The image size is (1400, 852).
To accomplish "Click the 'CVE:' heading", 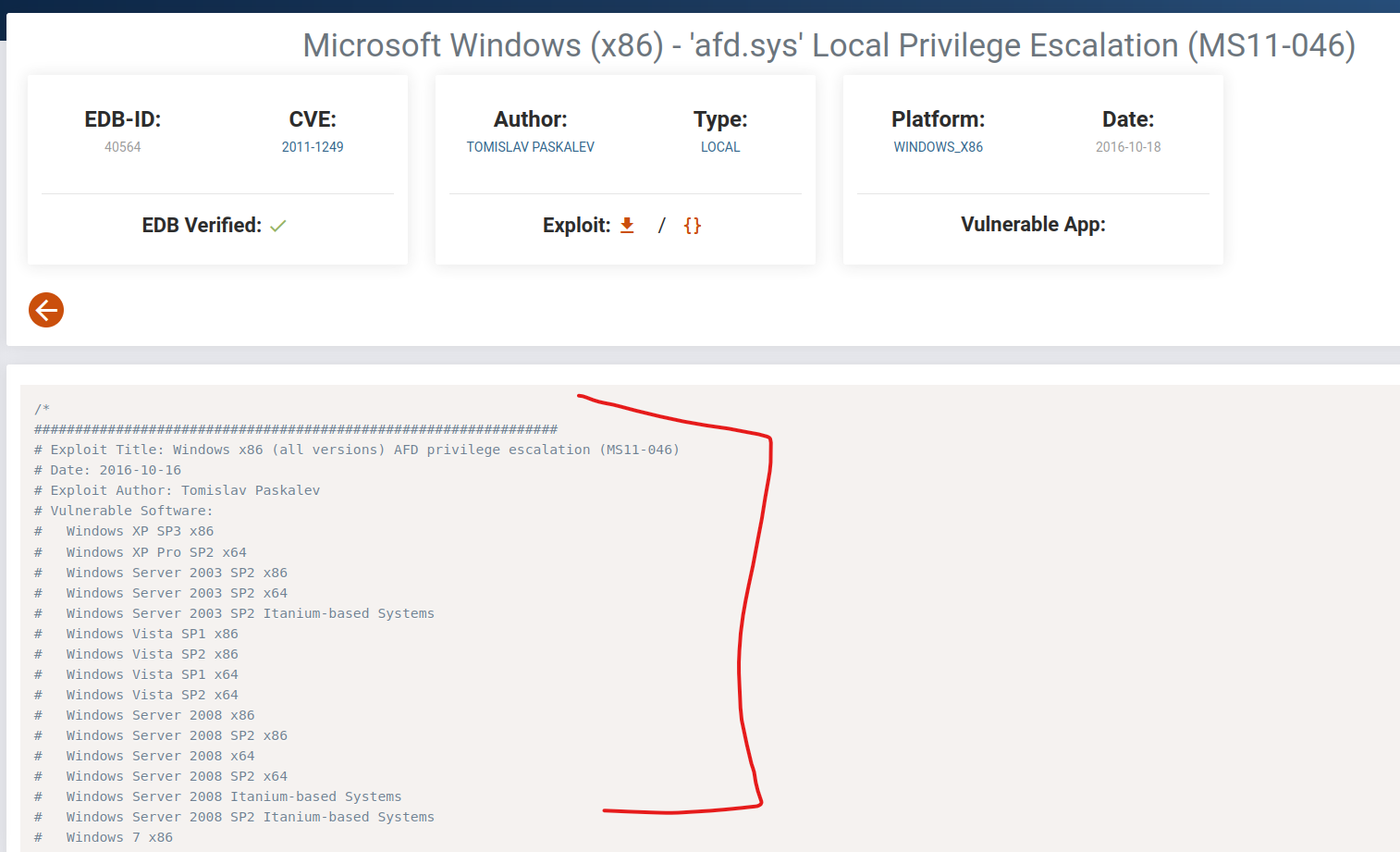I will point(313,119).
